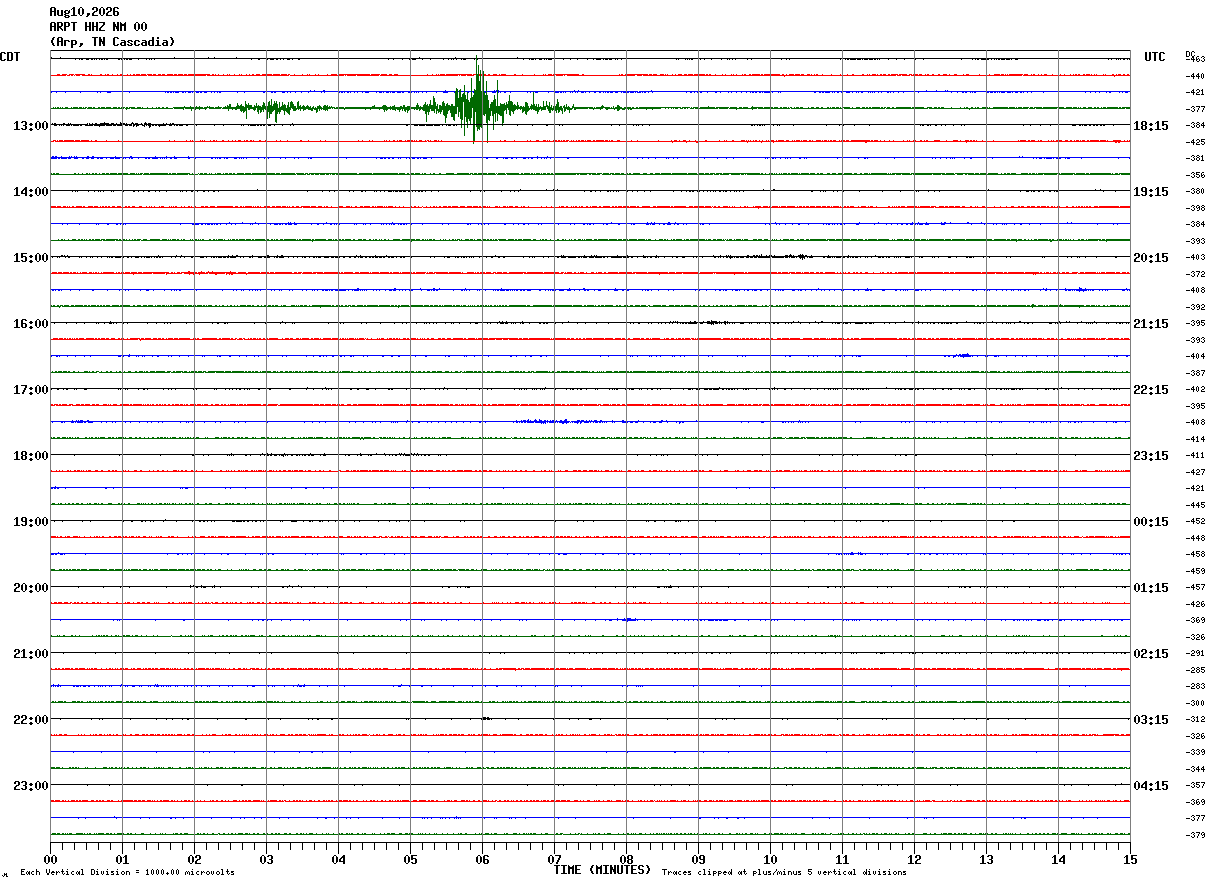Select the 15 minute tick label
This screenshot has width=1210, height=886.
coord(1129,859)
